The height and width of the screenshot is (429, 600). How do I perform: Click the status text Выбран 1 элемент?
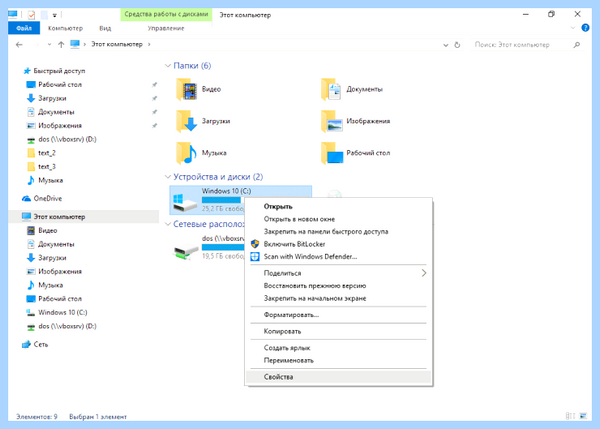point(98,417)
